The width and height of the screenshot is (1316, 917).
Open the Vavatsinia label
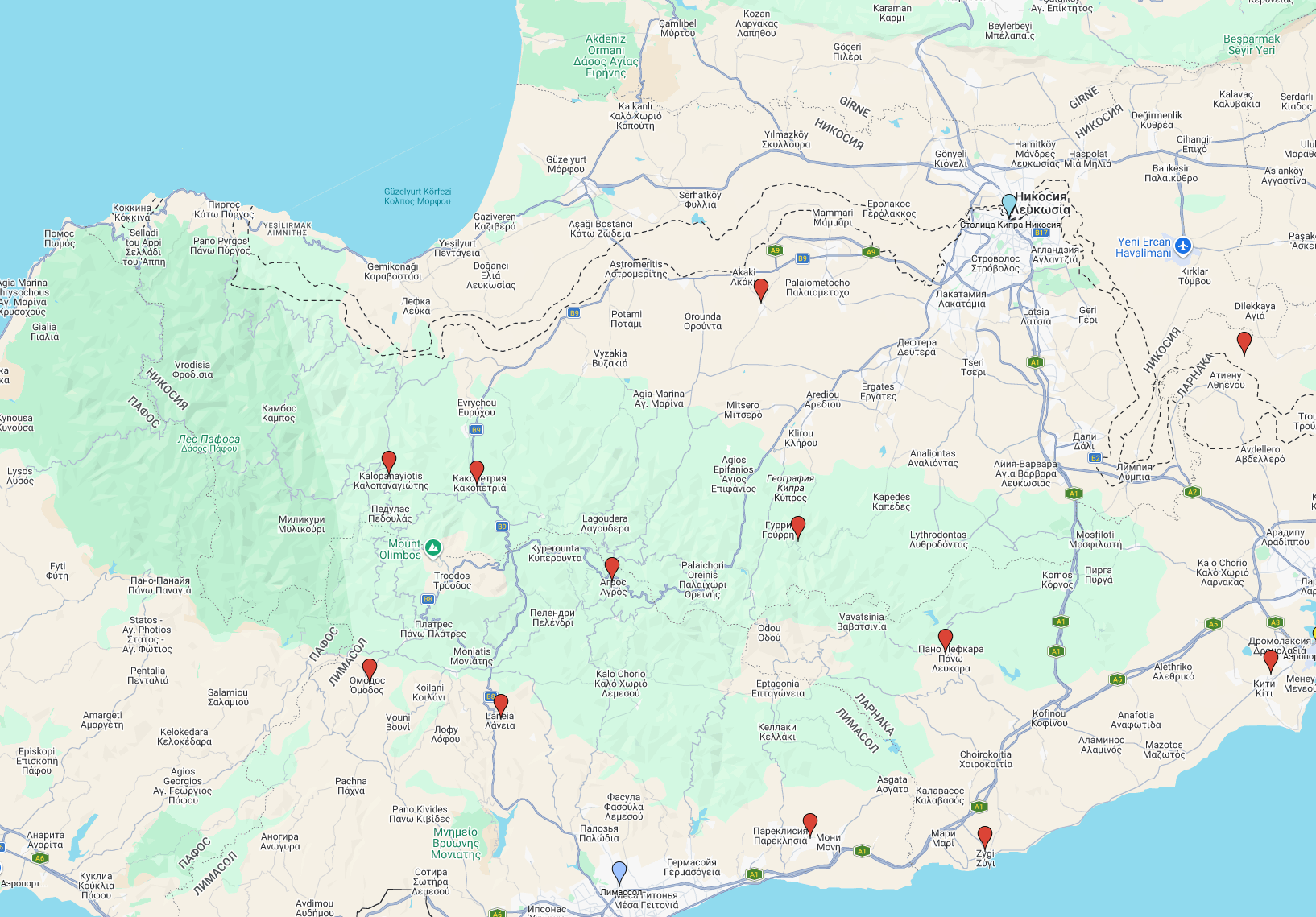pyautogui.click(x=862, y=622)
